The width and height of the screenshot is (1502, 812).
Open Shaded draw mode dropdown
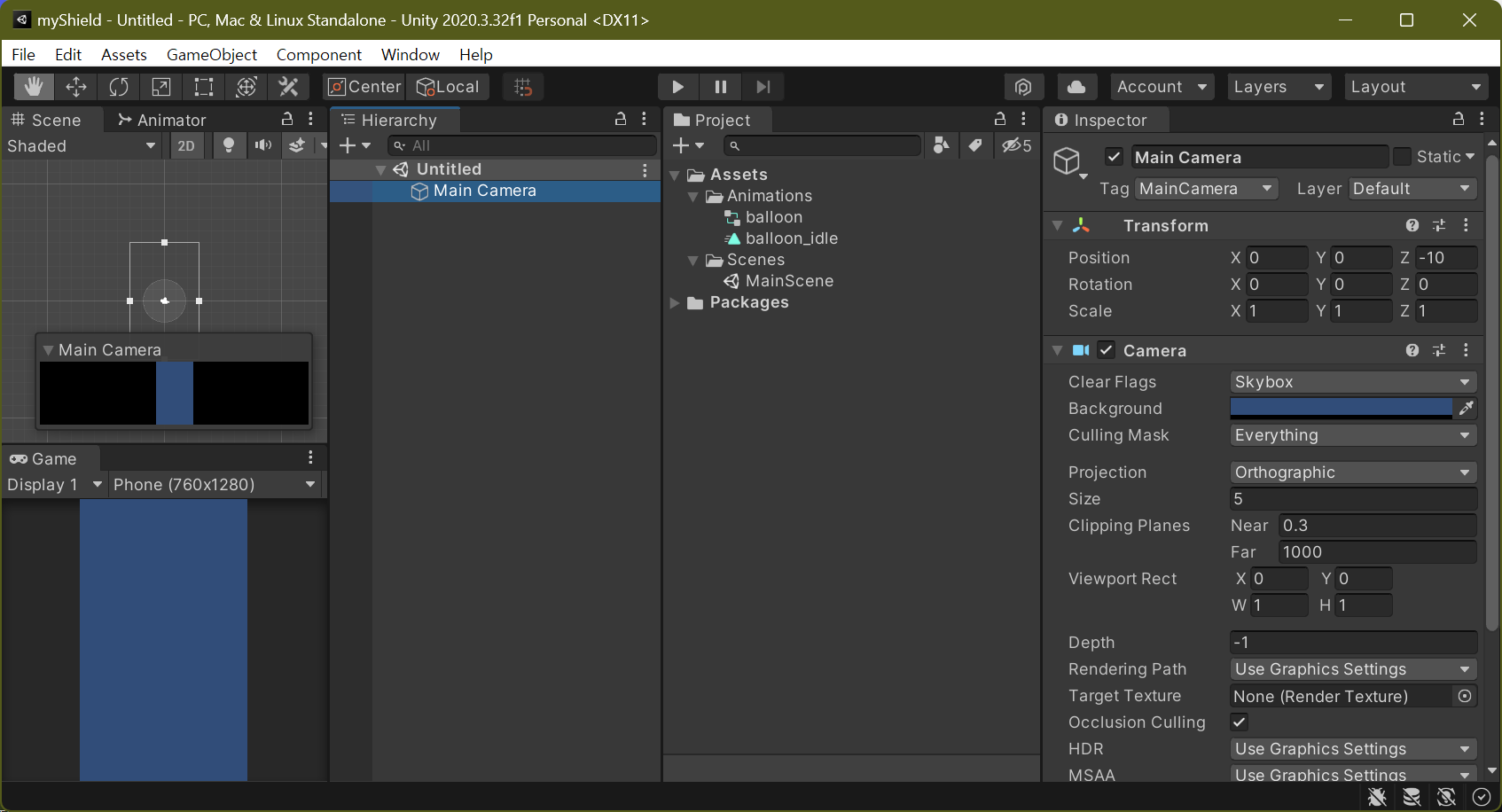coord(82,145)
